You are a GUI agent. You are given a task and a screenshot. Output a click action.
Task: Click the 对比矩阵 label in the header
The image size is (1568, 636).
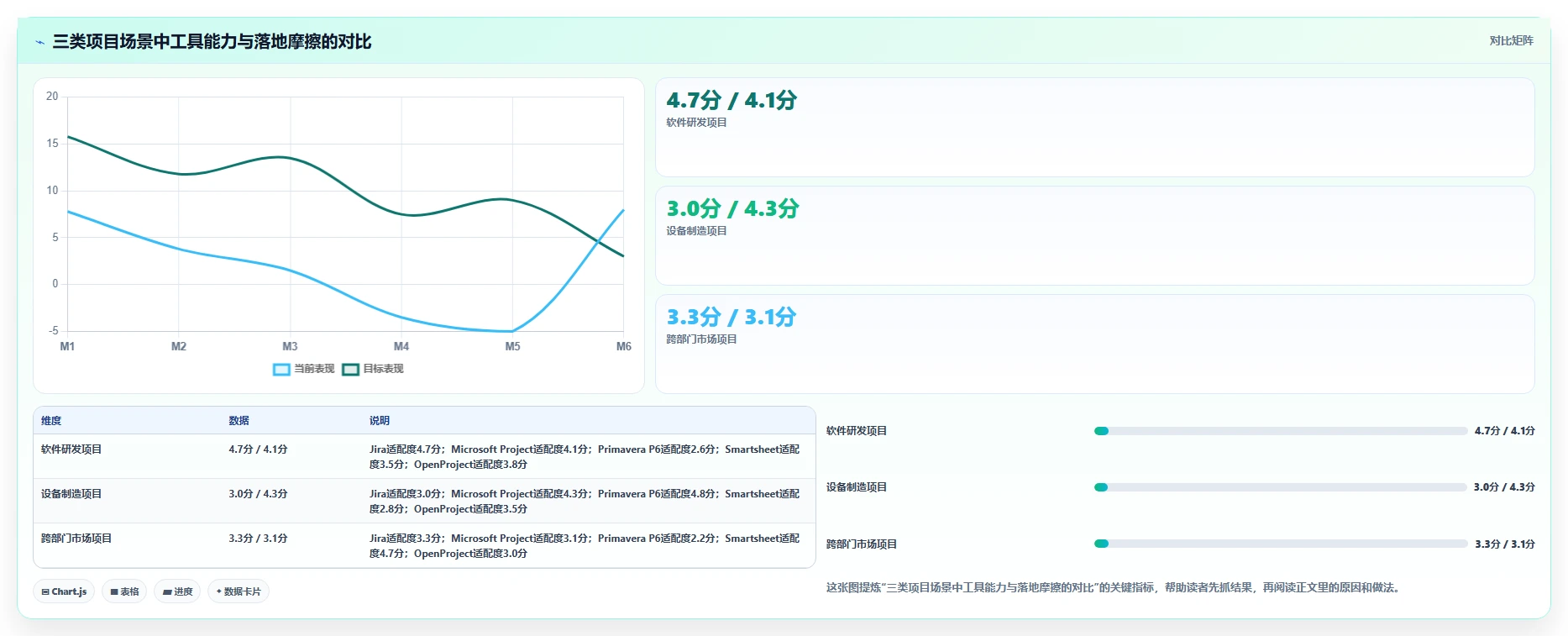(x=1511, y=41)
